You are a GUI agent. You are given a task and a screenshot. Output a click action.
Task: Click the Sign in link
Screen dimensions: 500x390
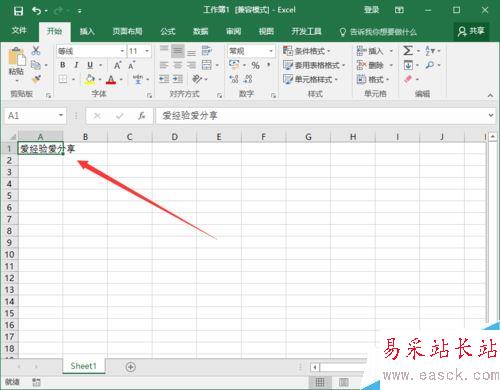[x=371, y=10]
